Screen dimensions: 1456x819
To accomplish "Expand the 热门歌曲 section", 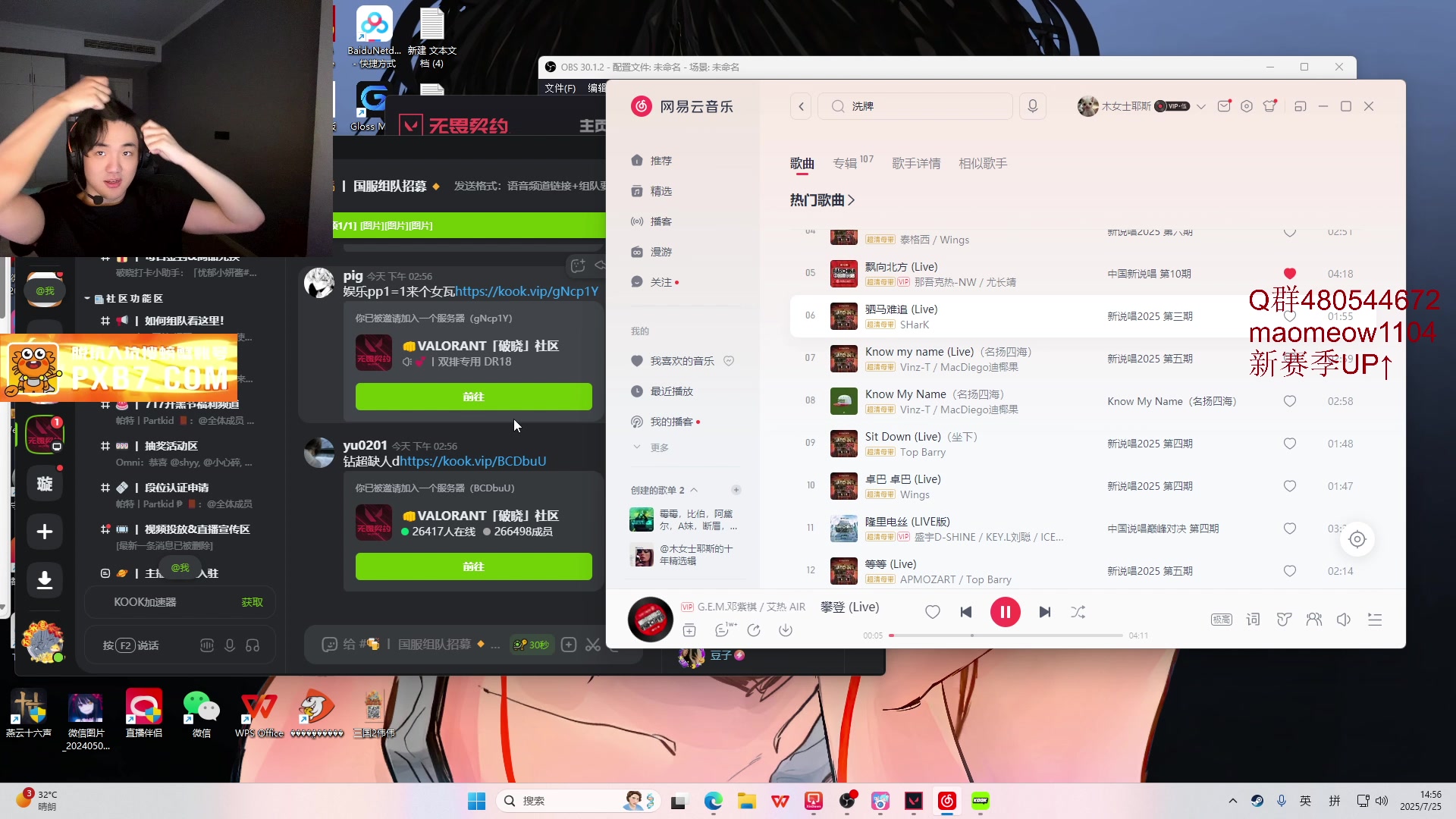I will pos(822,200).
